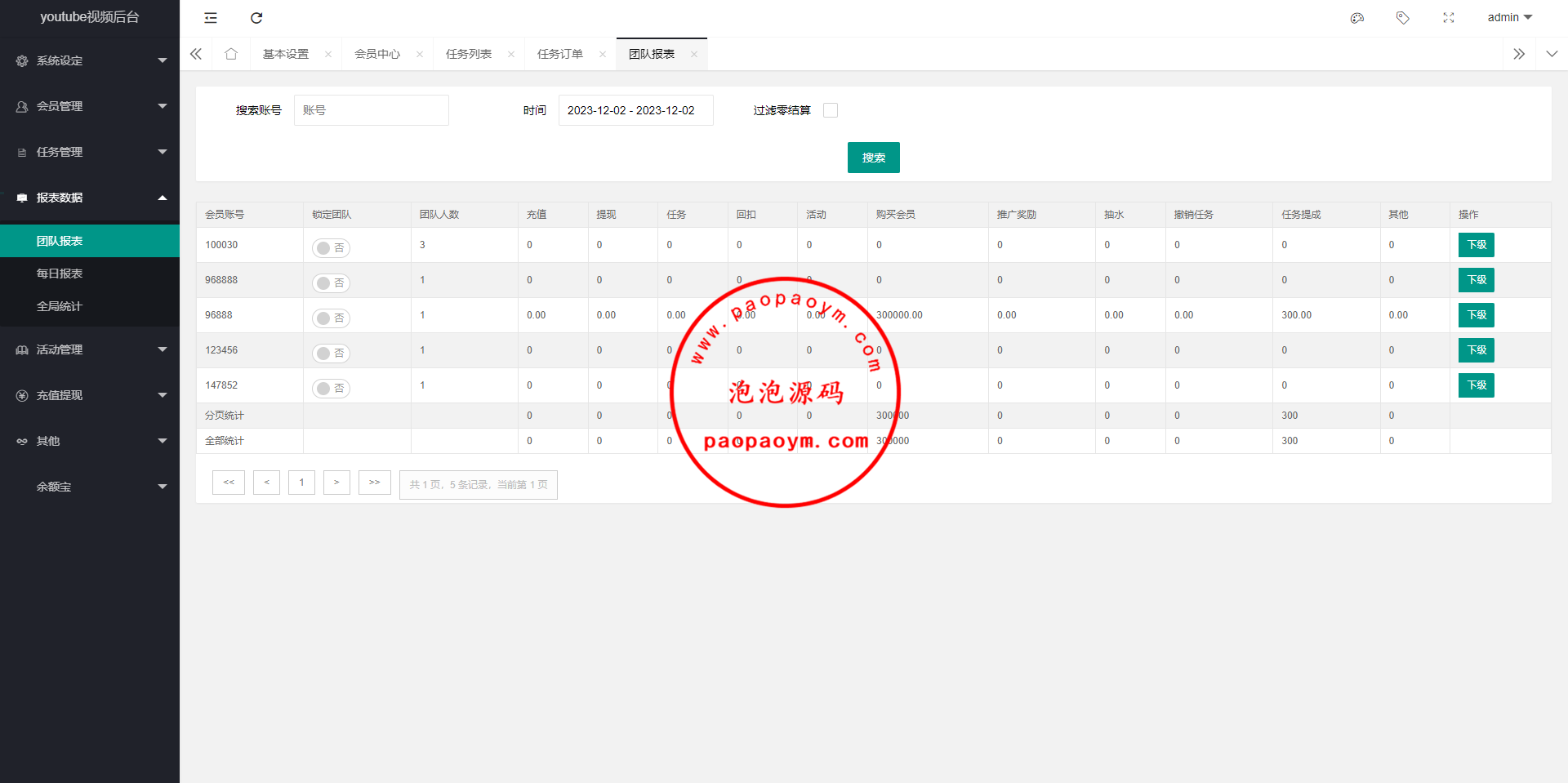Click 下级 button for account 100030
The height and width of the screenshot is (783, 1568).
click(x=1477, y=245)
